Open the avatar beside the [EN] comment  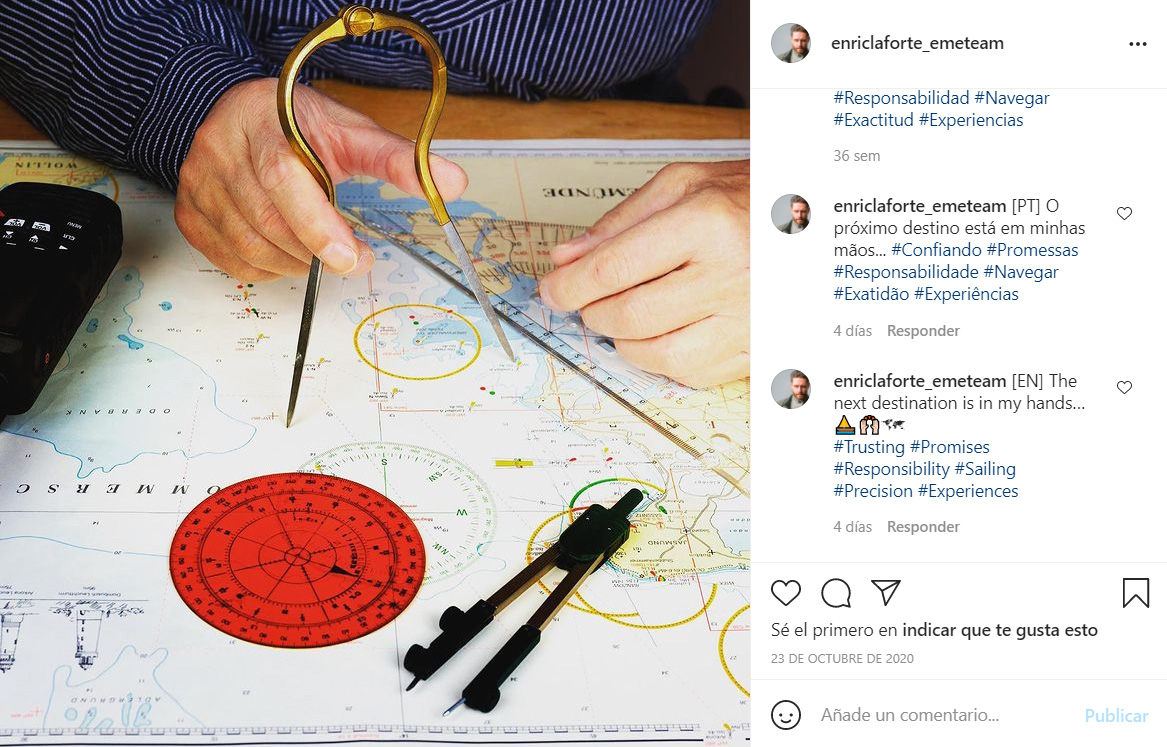(x=791, y=389)
